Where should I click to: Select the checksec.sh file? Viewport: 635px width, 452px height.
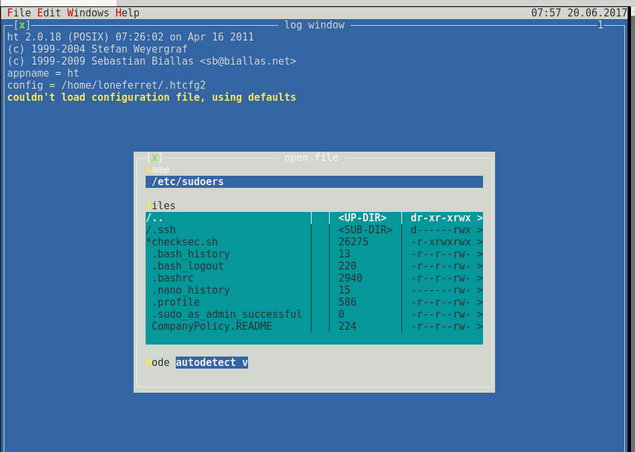tap(227, 242)
